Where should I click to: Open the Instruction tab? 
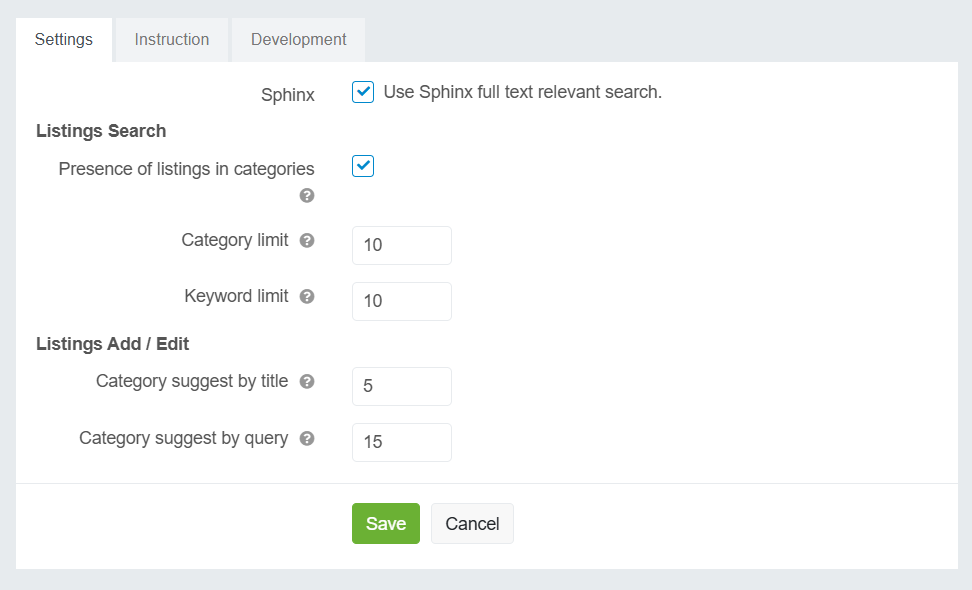(172, 40)
